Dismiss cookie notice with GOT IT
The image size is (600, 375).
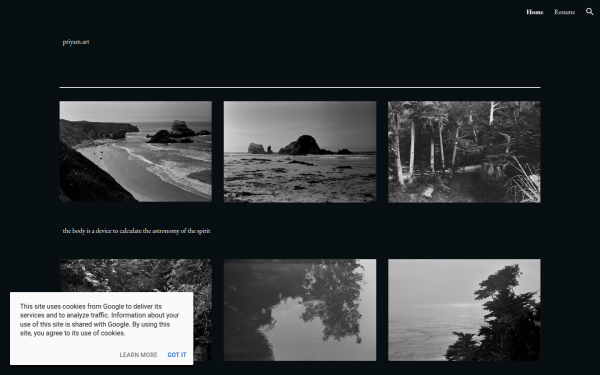pos(177,355)
